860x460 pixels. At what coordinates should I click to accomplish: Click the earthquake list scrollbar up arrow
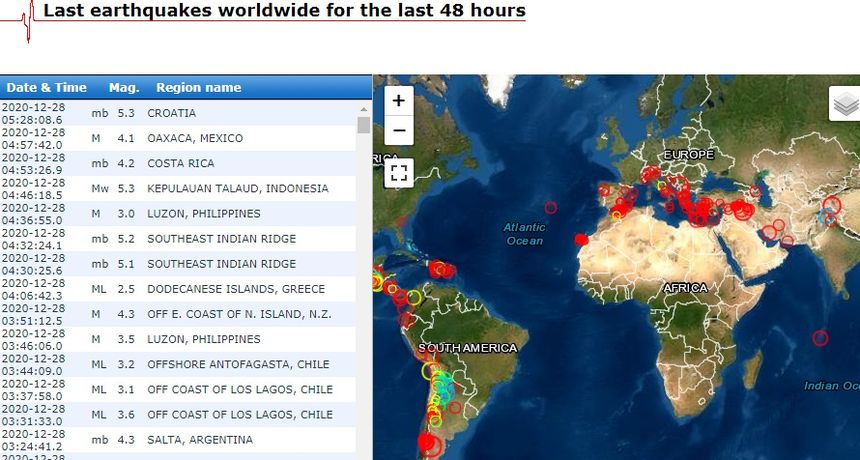tap(364, 107)
